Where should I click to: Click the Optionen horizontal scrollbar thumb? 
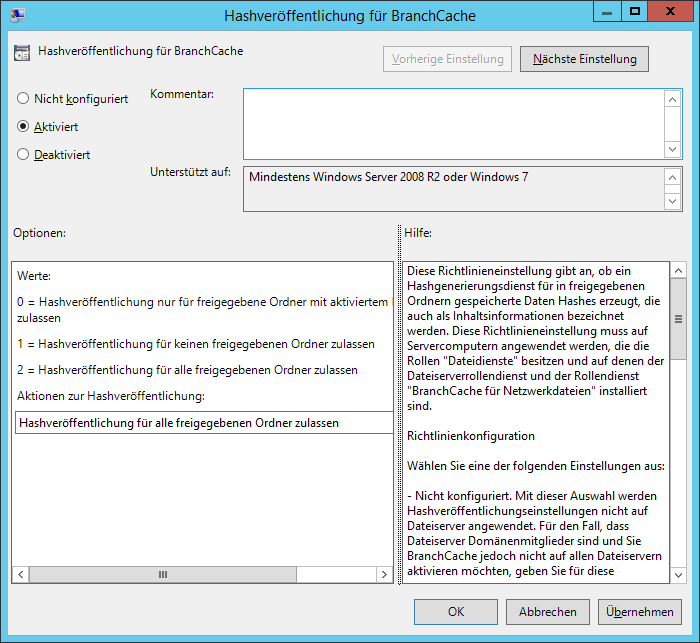click(163, 574)
